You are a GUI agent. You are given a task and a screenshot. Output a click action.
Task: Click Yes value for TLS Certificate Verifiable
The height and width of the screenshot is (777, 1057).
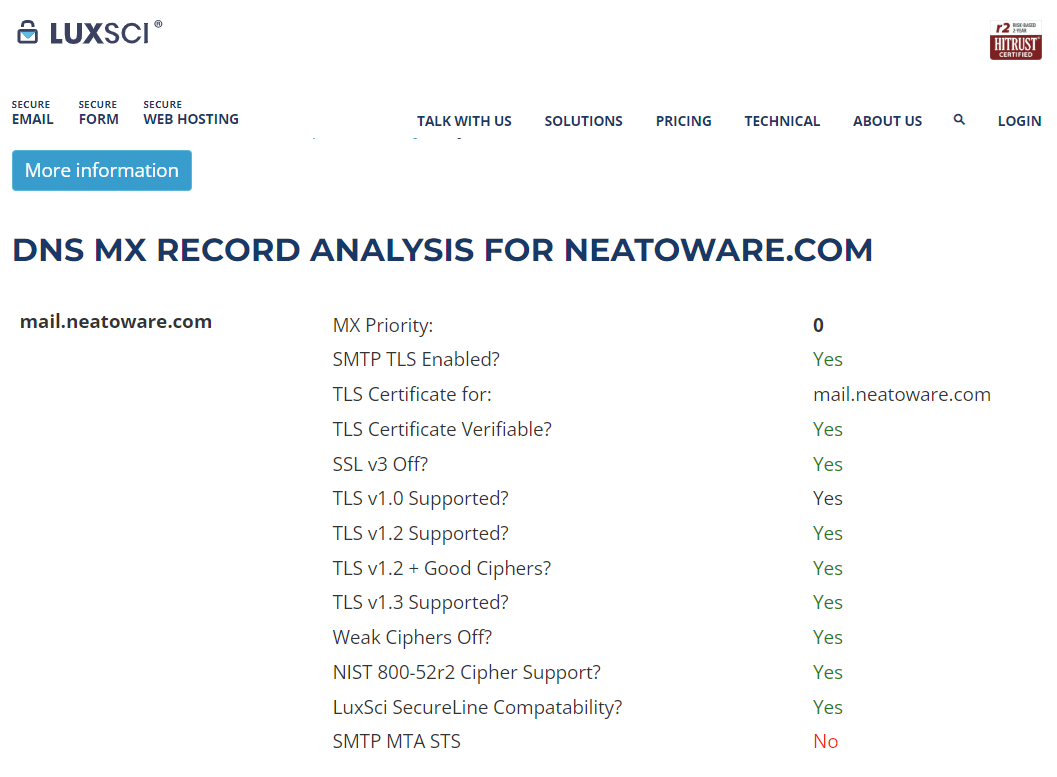pos(827,429)
